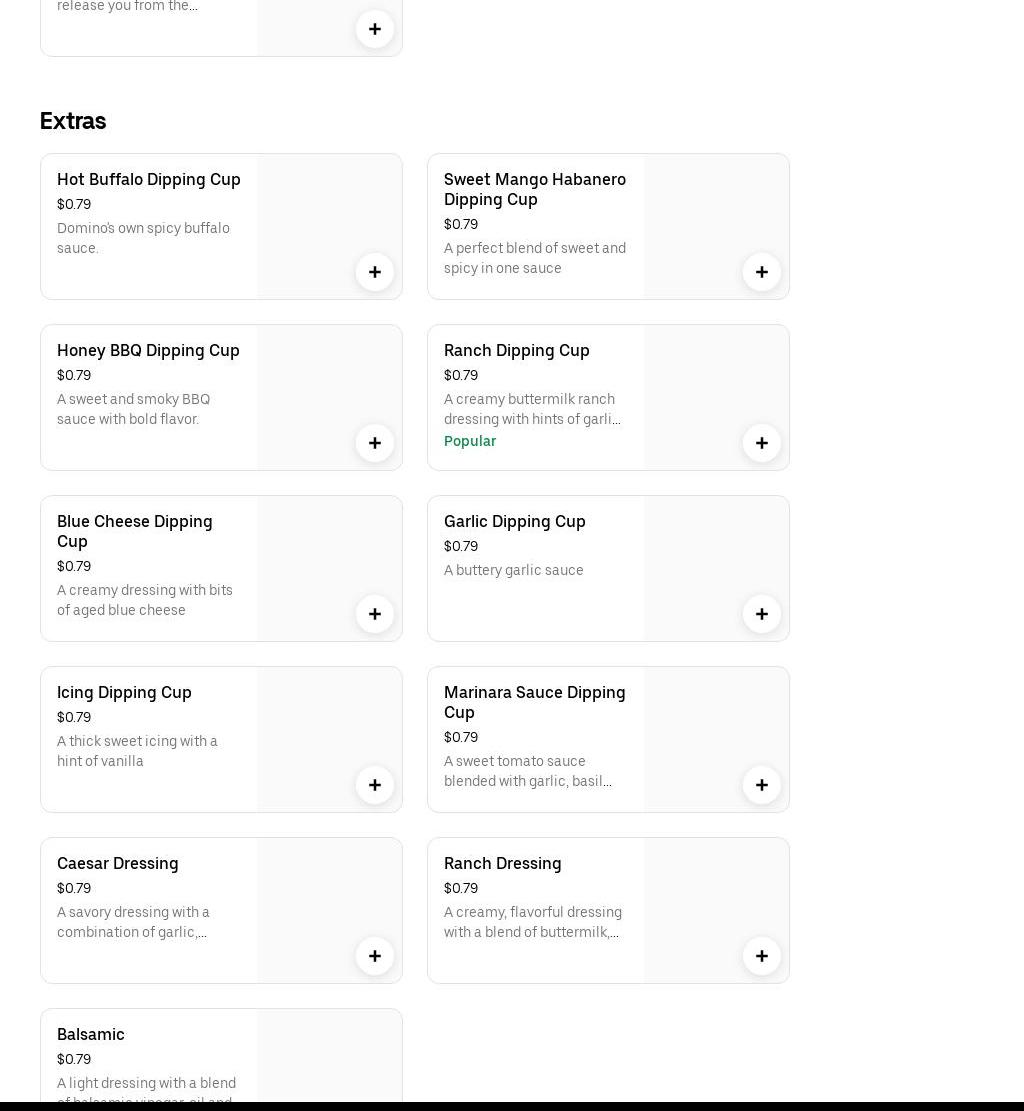1024x1111 pixels.
Task: Add Marinara Sauce Dipping Cup
Action: [x=762, y=785]
